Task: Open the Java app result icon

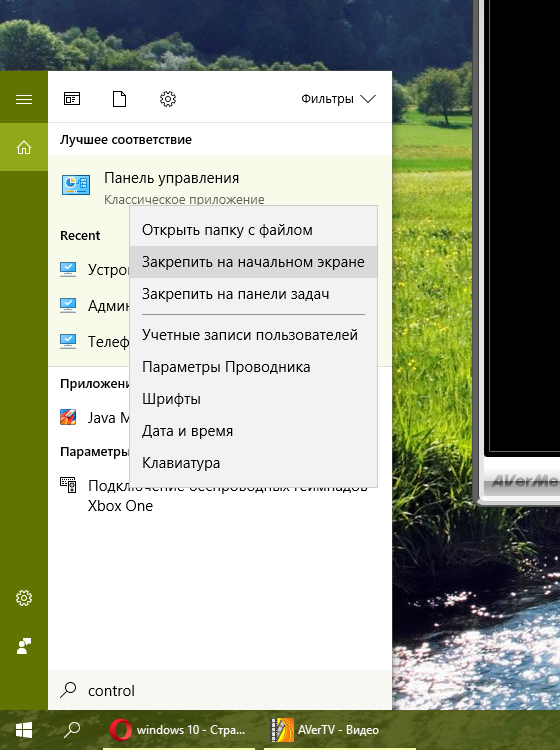Action: [x=68, y=417]
